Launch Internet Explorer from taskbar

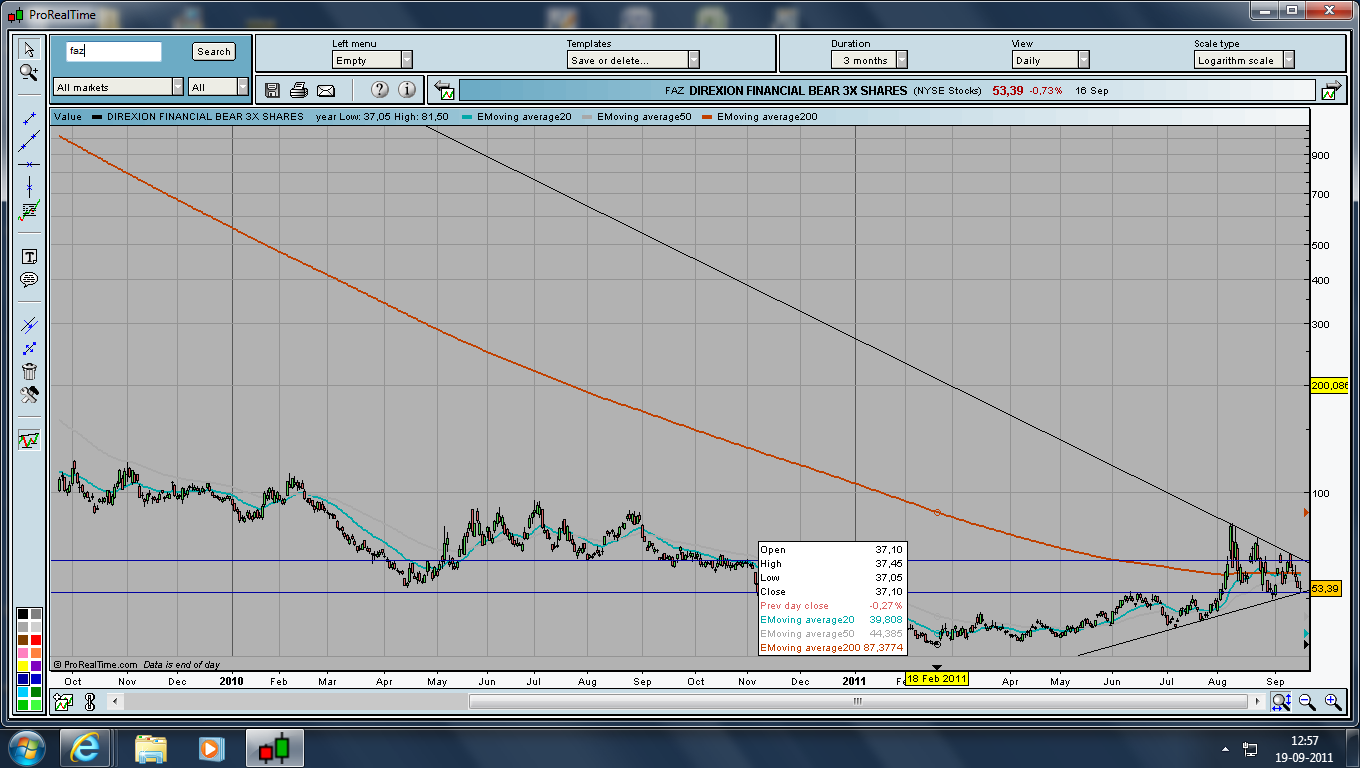coord(85,747)
